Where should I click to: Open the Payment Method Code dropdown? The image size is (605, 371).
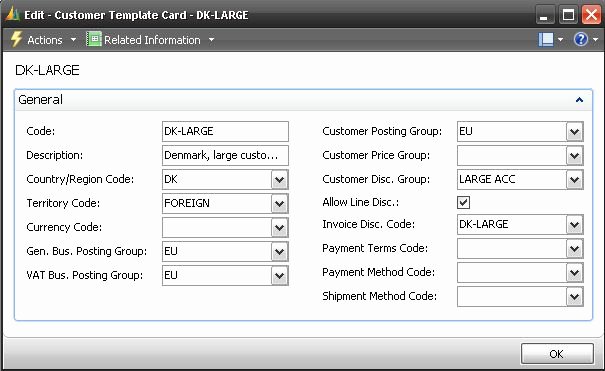coord(575,273)
